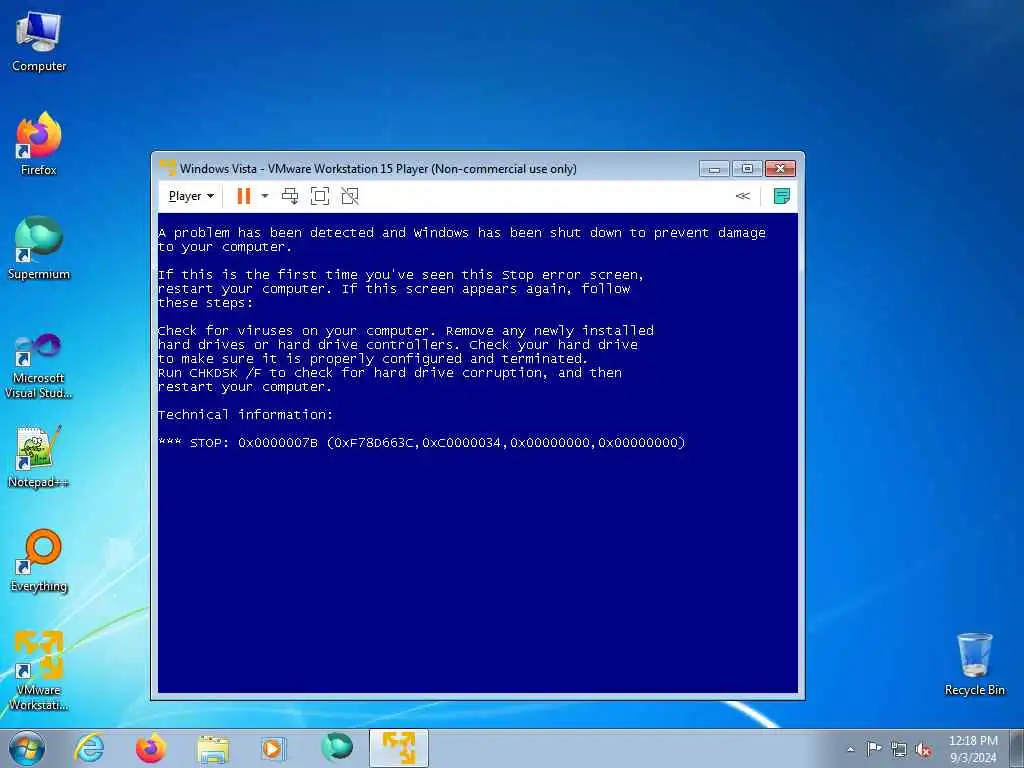Viewport: 1024px width, 768px height.
Task: Expand the power options arrow beside pause
Action: [x=264, y=196]
